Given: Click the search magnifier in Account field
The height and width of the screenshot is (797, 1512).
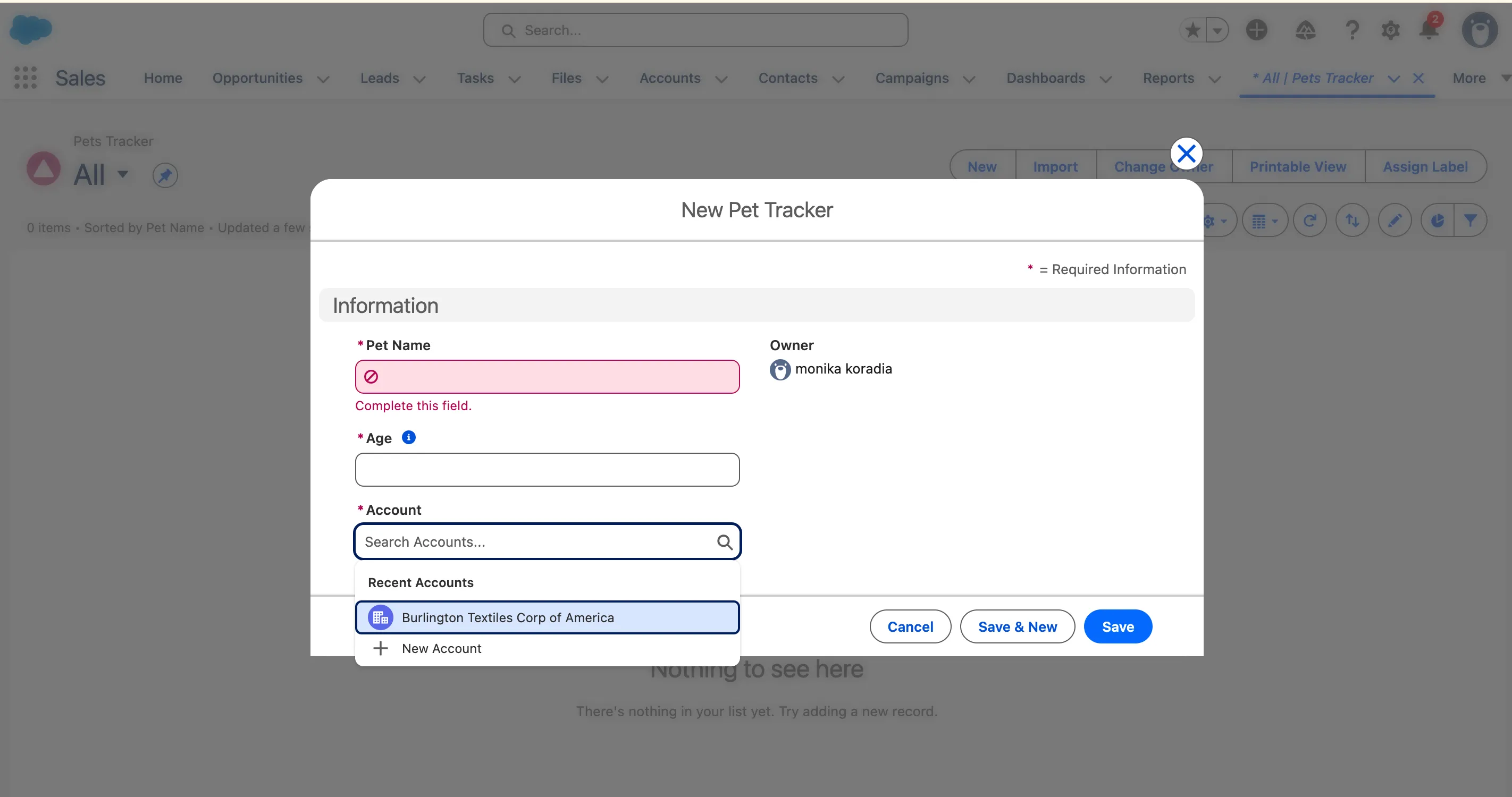Looking at the screenshot, I should pos(724,542).
